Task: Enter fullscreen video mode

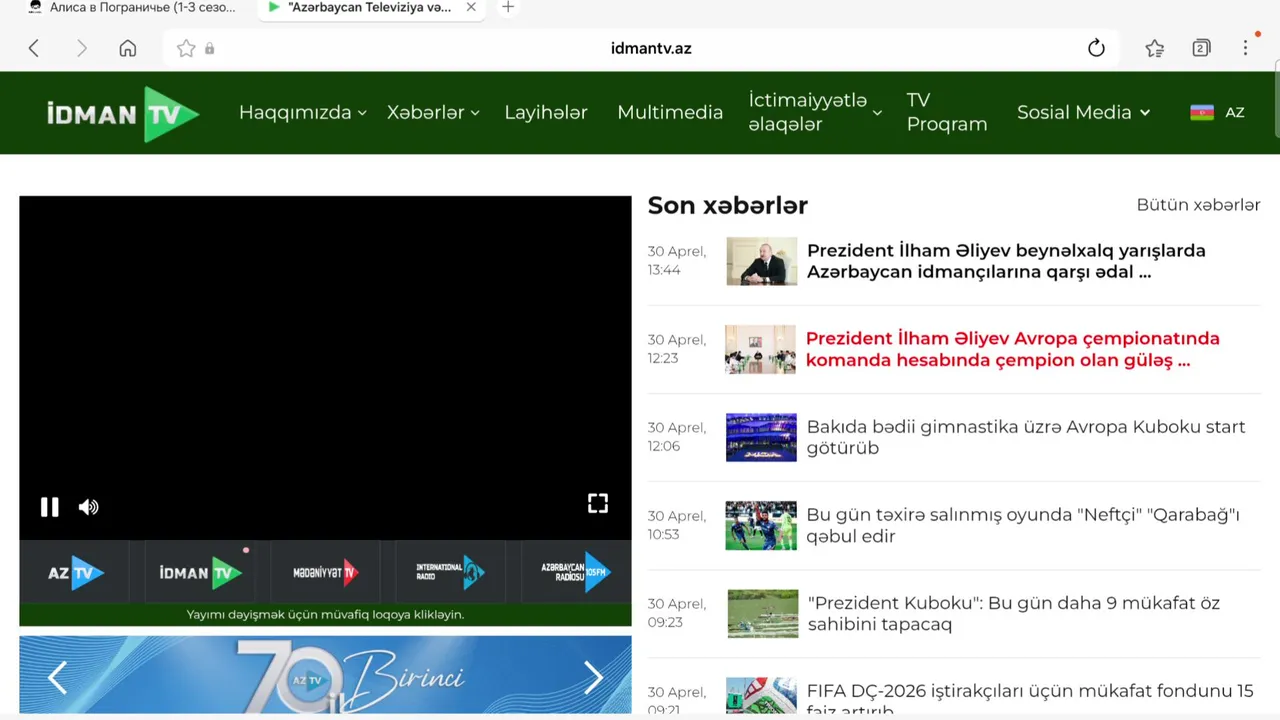Action: [598, 503]
